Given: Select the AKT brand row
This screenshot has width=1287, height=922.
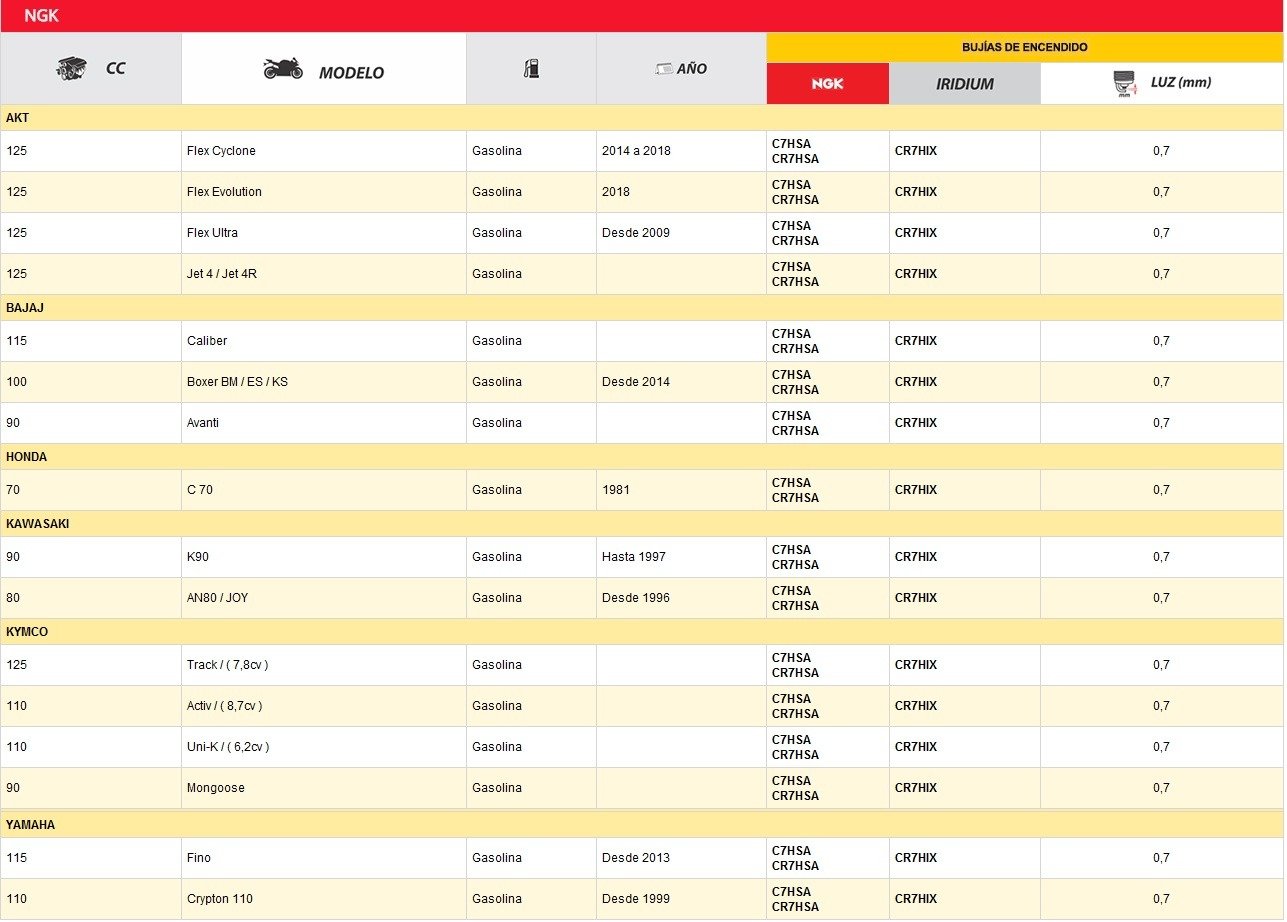Looking at the screenshot, I should tap(642, 118).
